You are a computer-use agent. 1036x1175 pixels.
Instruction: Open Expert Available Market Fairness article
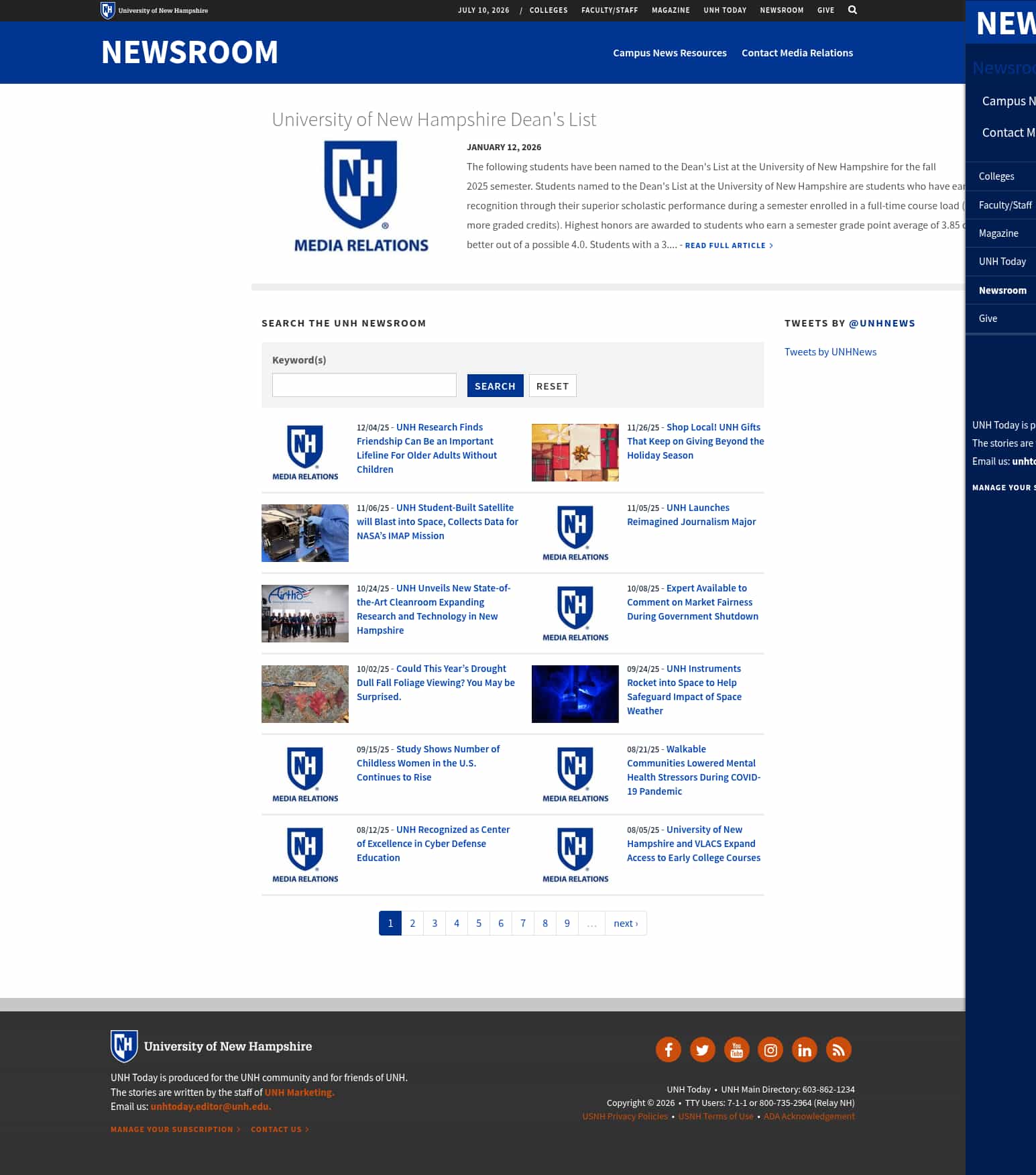pyautogui.click(x=693, y=602)
